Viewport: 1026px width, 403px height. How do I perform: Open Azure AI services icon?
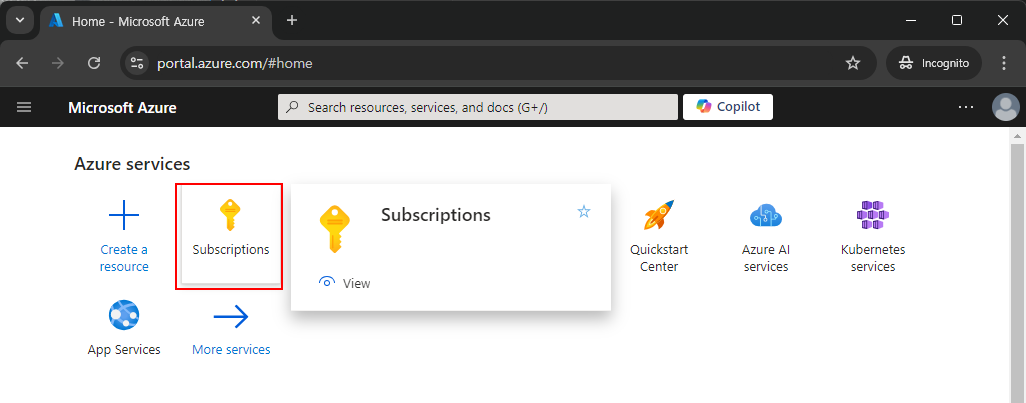click(766, 215)
